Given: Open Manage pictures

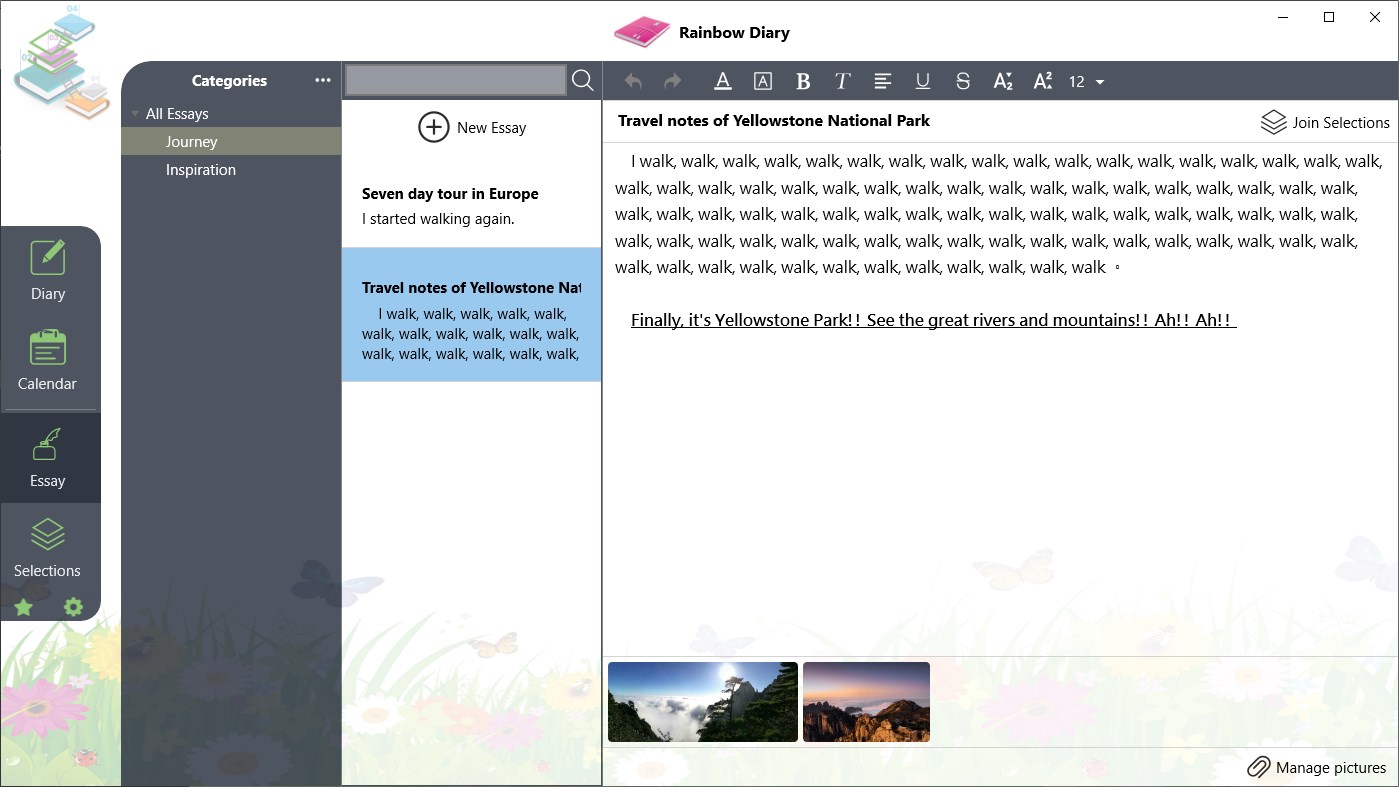Looking at the screenshot, I should pyautogui.click(x=1316, y=767).
